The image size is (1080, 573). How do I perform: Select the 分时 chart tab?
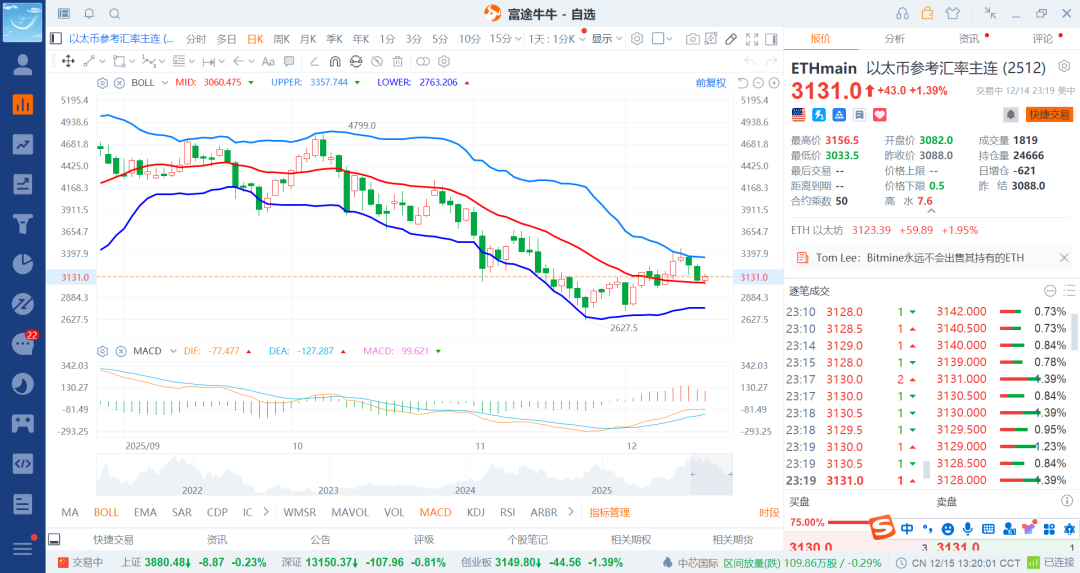[x=196, y=39]
